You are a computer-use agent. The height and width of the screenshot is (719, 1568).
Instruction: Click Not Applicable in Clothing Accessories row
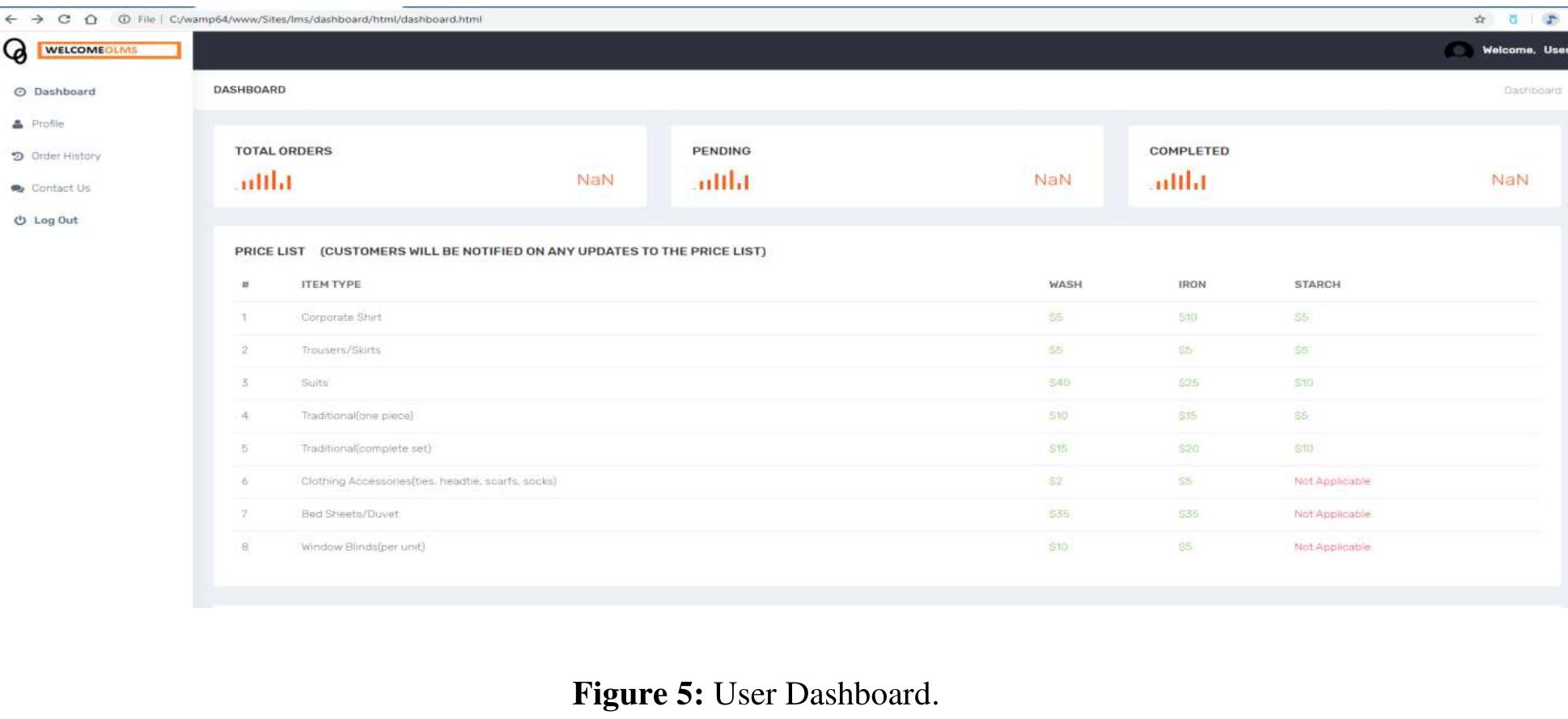[1332, 481]
